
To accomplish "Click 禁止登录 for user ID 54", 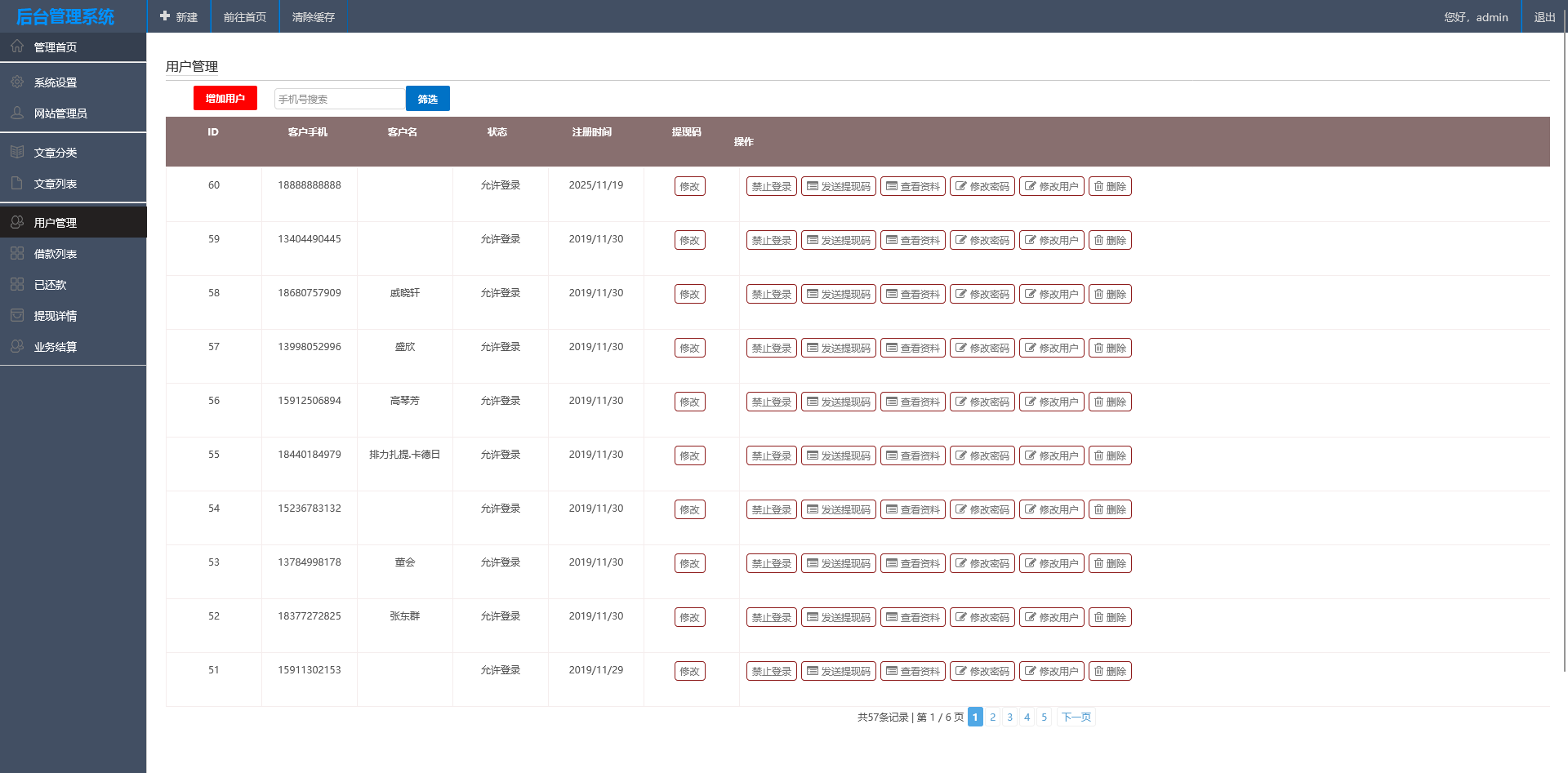I will tap(772, 509).
